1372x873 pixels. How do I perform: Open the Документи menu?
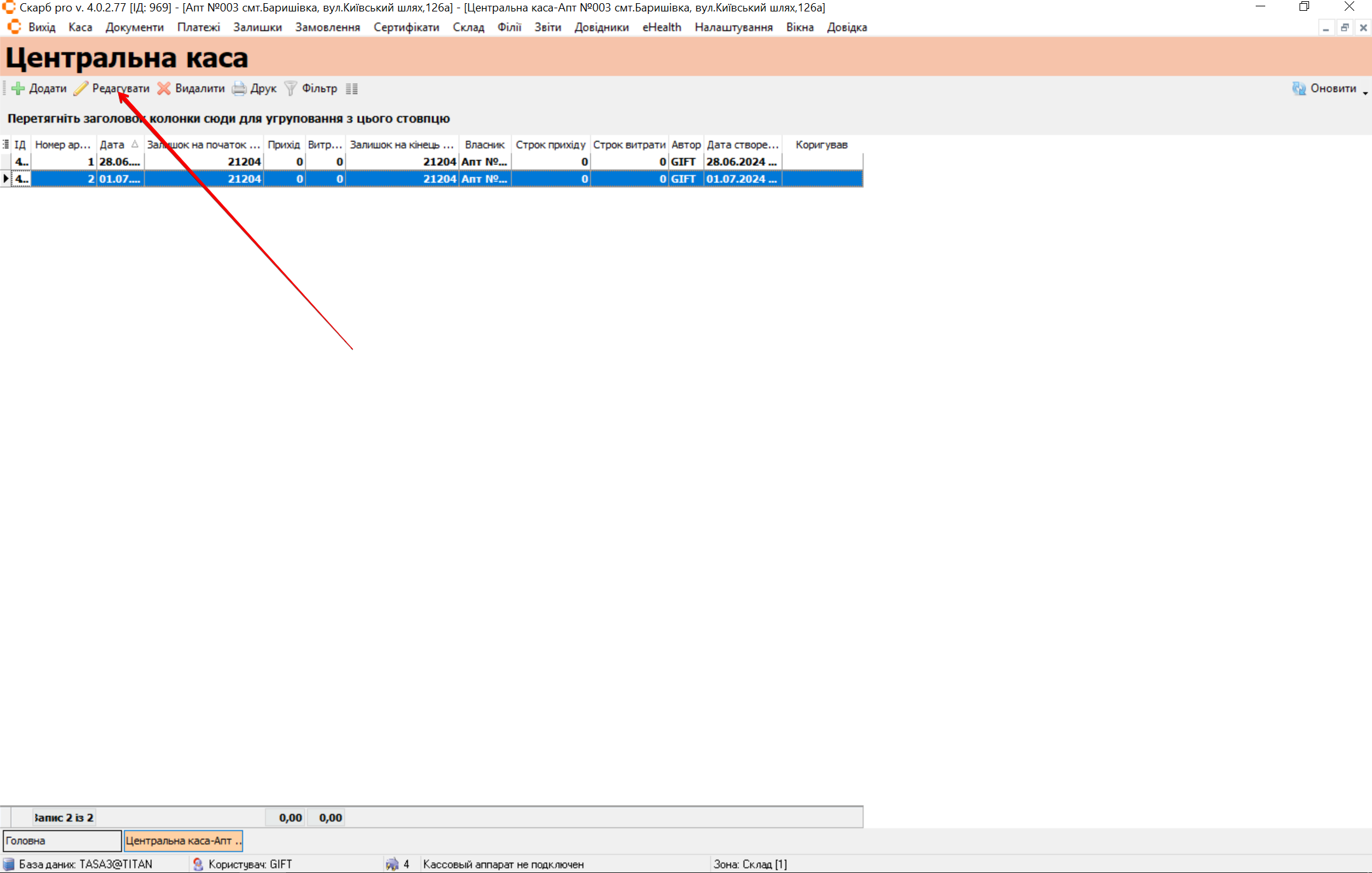point(134,27)
